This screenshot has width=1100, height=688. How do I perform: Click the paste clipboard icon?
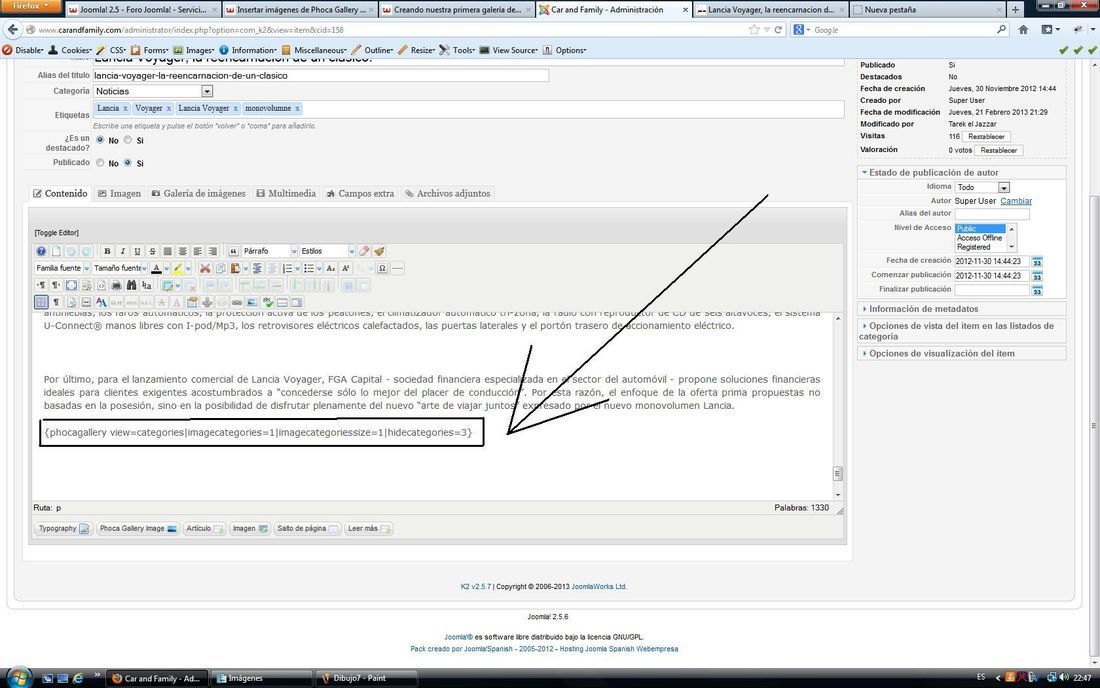tap(235, 268)
